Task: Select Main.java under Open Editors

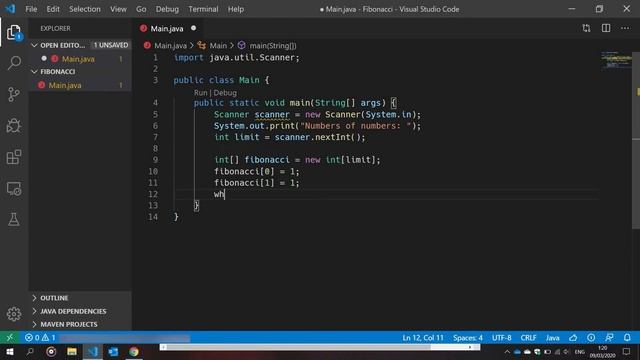Action: [x=80, y=59]
